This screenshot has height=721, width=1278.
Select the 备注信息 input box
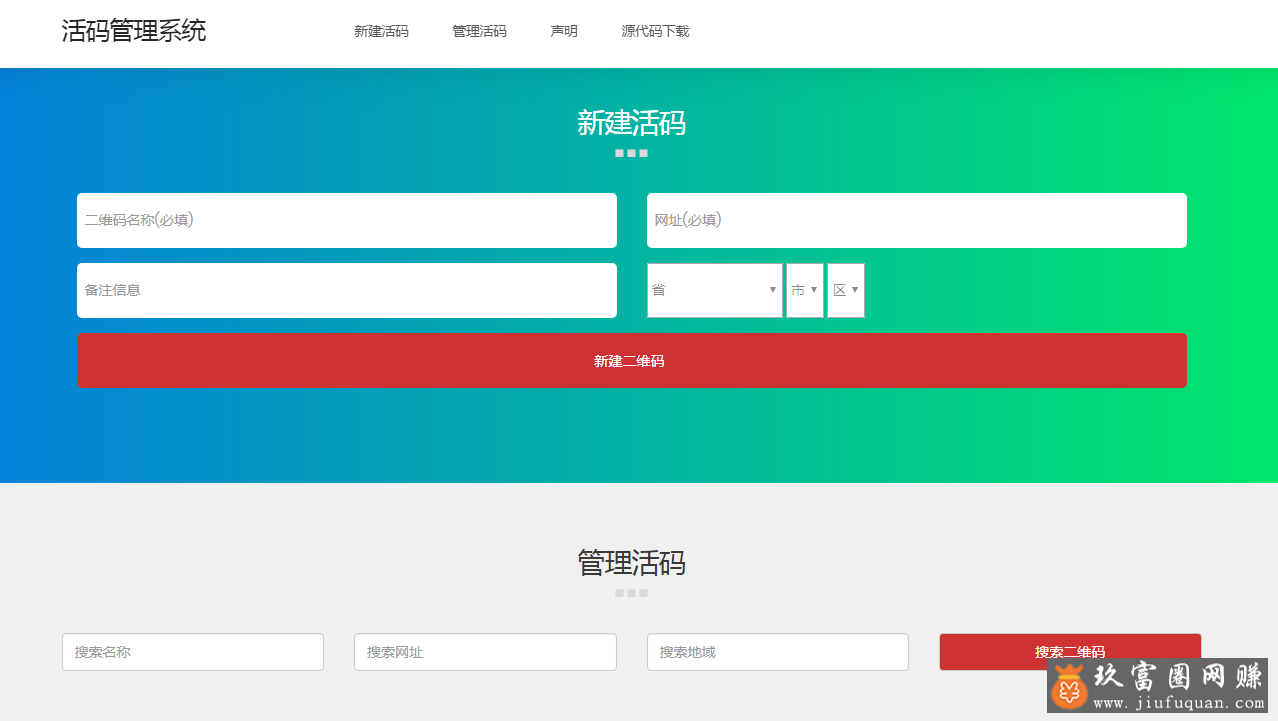[x=346, y=290]
